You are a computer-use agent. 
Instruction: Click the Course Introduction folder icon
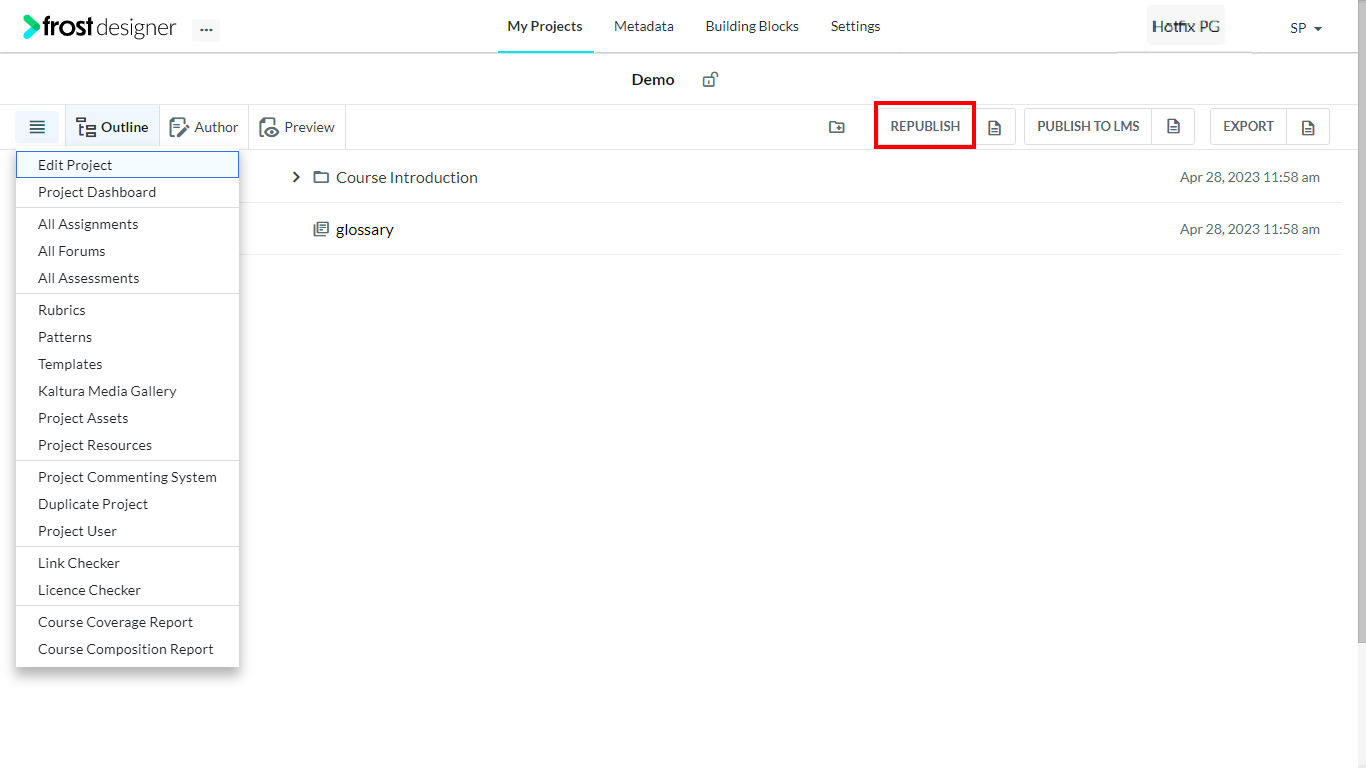click(x=321, y=177)
